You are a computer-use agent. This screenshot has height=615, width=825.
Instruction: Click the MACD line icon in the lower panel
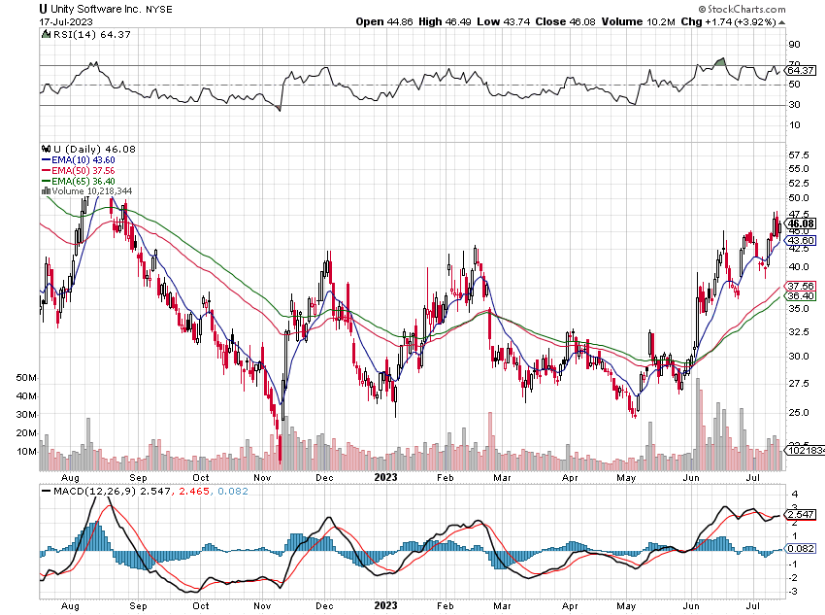44,491
